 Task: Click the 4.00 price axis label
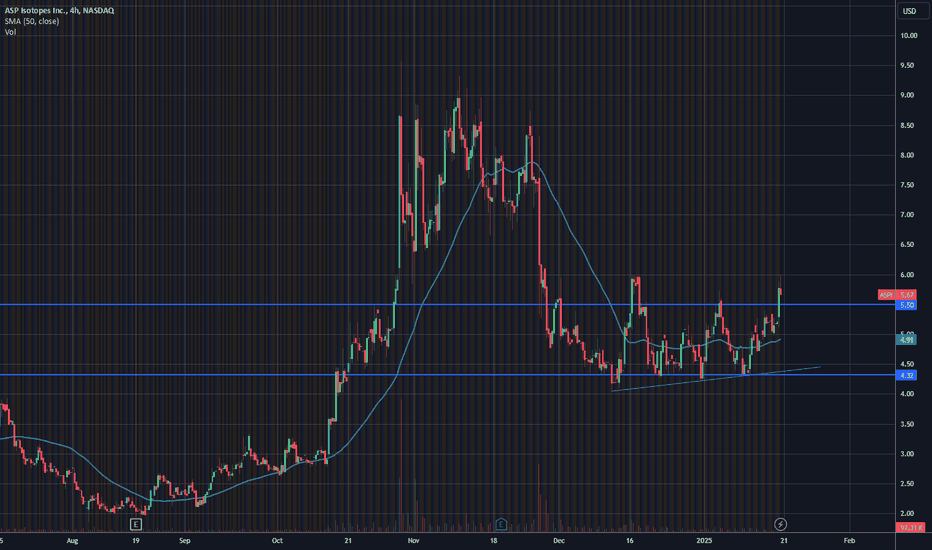(907, 394)
